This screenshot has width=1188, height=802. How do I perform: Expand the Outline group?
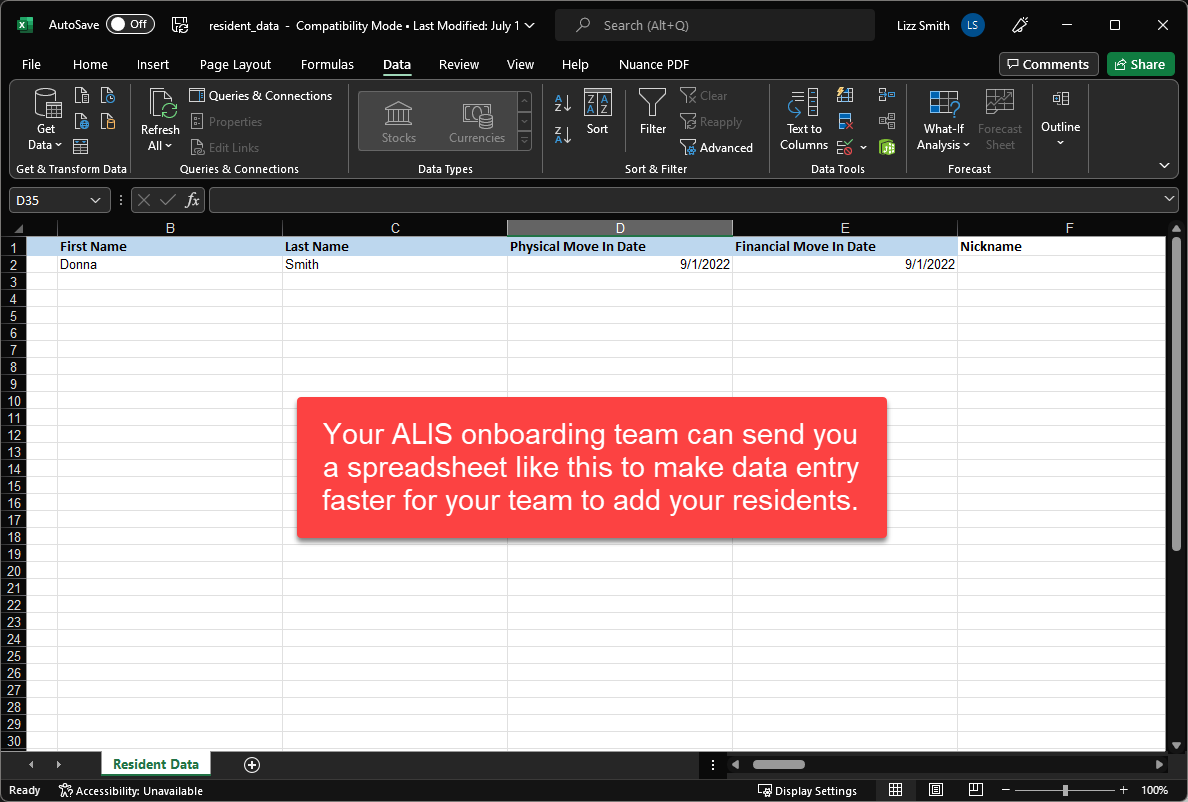(1060, 120)
